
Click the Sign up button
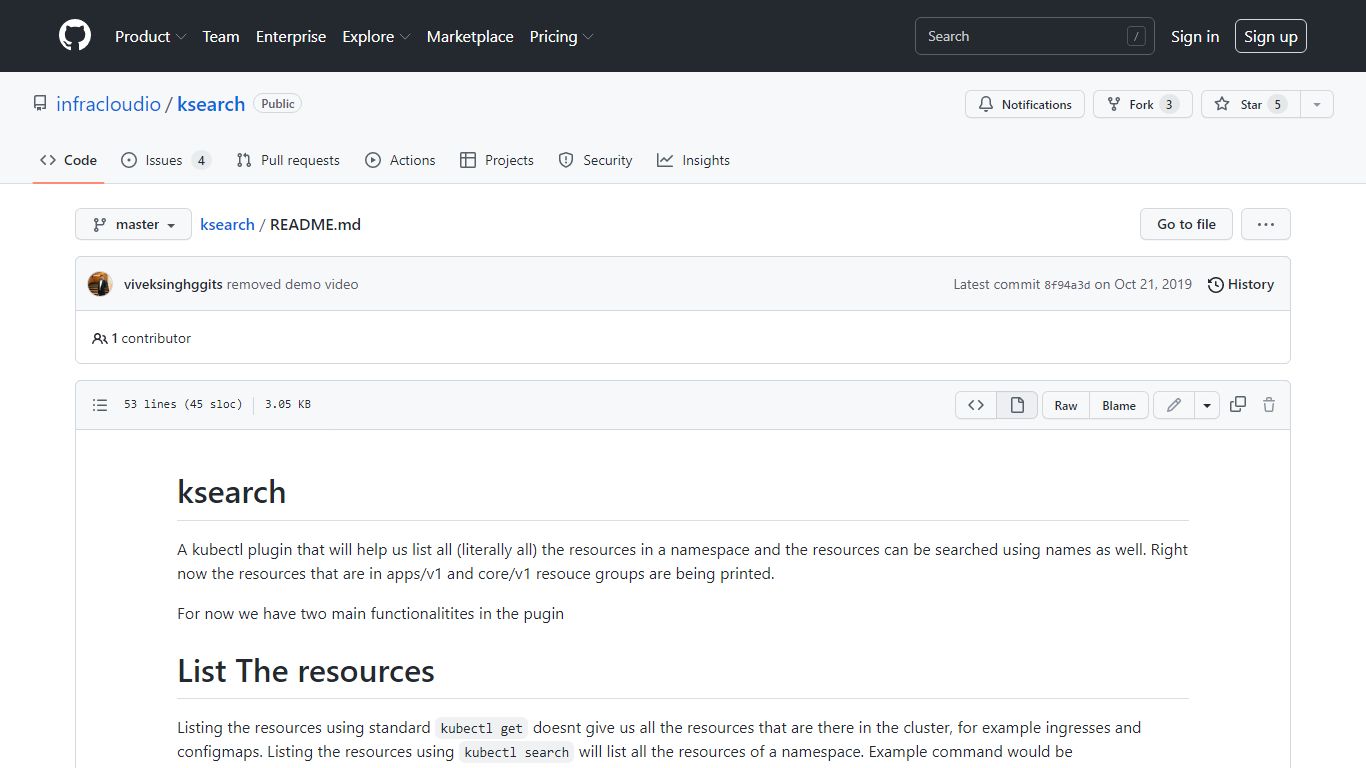(1271, 36)
